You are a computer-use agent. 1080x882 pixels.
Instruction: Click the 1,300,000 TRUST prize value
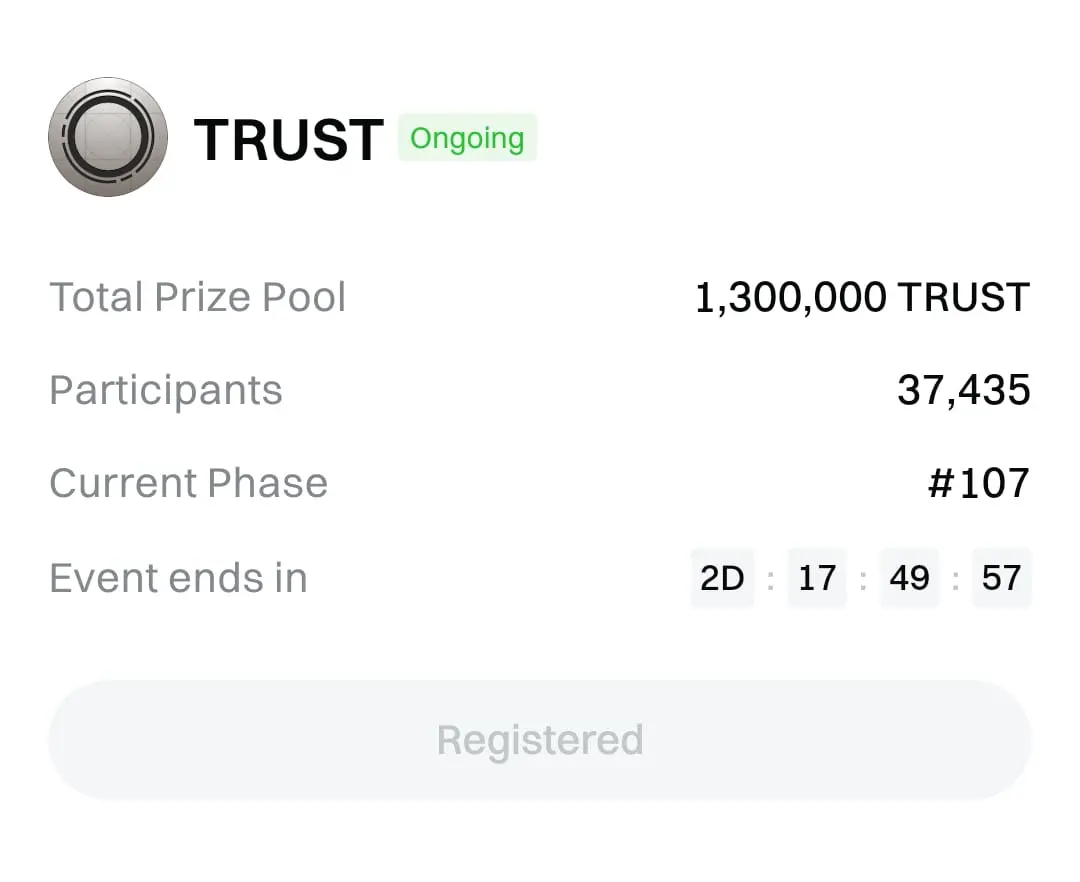(862, 297)
